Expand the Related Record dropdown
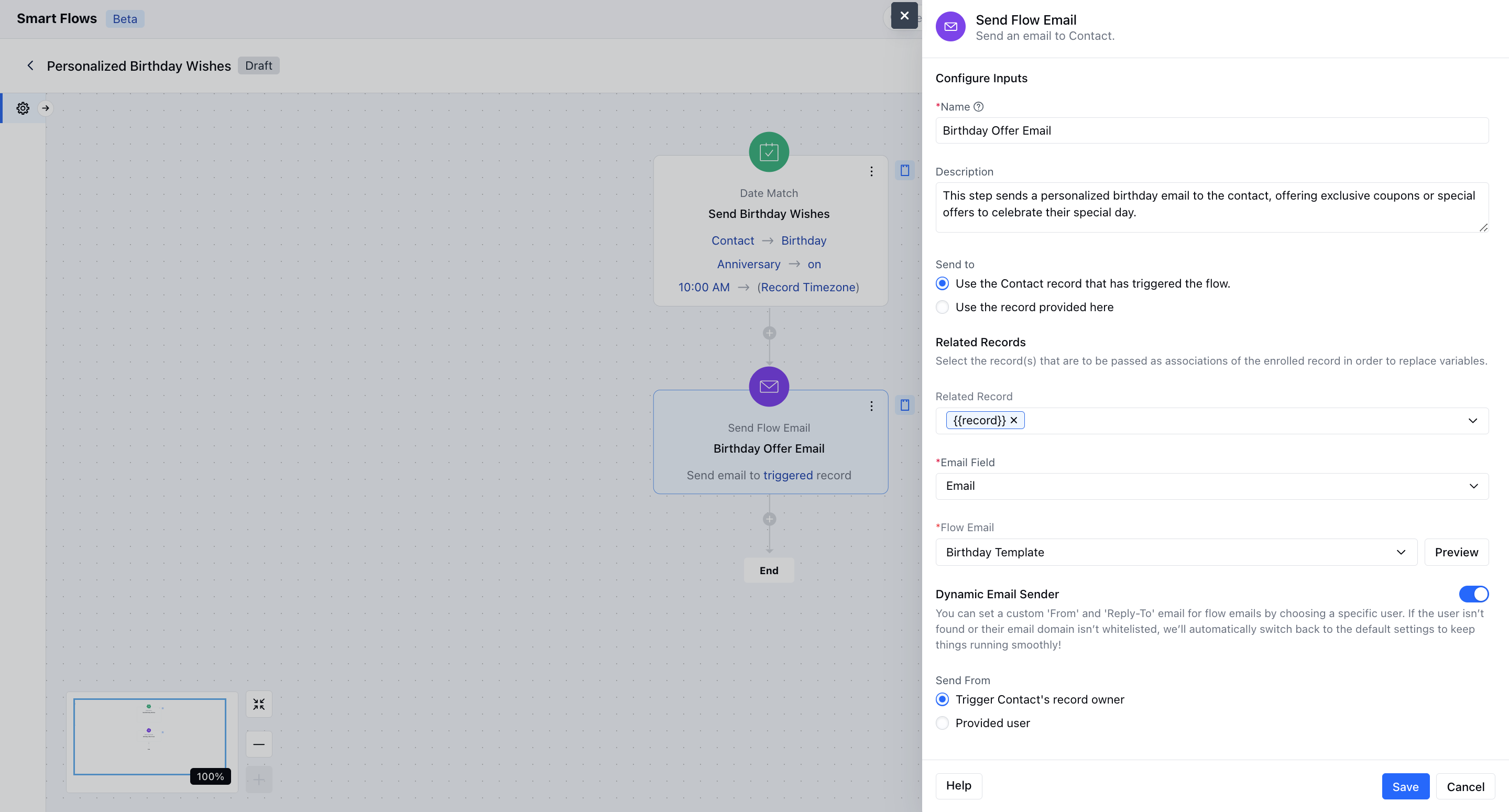The image size is (1509, 812). 1472,421
